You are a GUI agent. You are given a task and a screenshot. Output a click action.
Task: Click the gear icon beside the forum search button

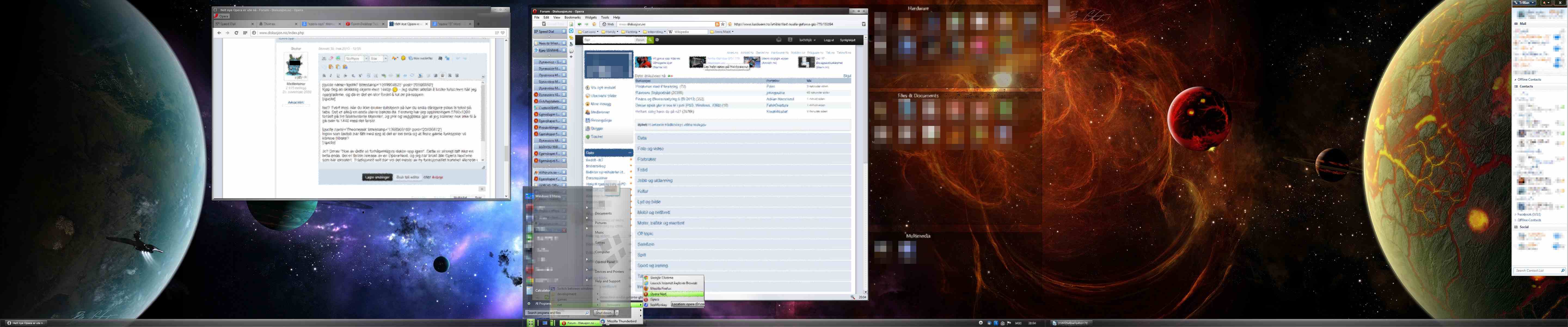point(657,40)
